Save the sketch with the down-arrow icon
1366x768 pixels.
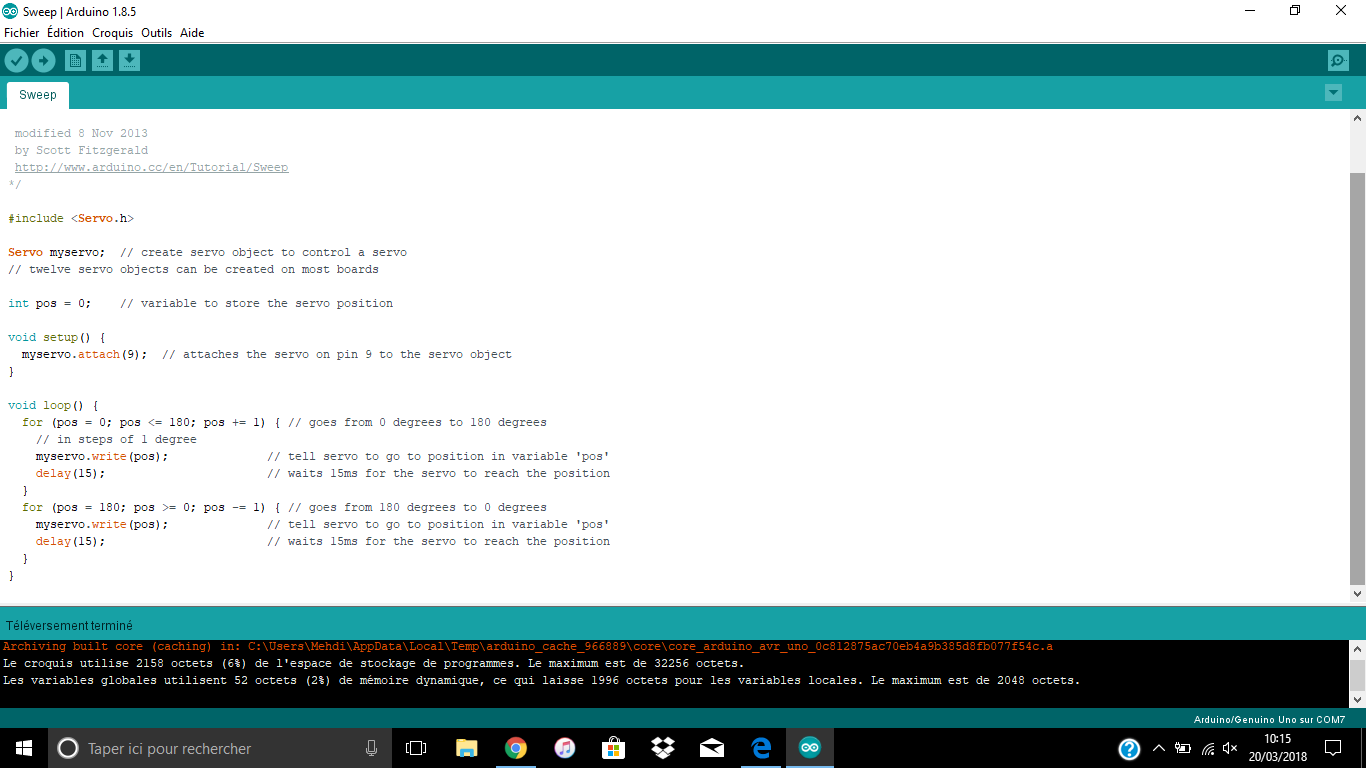[129, 61]
